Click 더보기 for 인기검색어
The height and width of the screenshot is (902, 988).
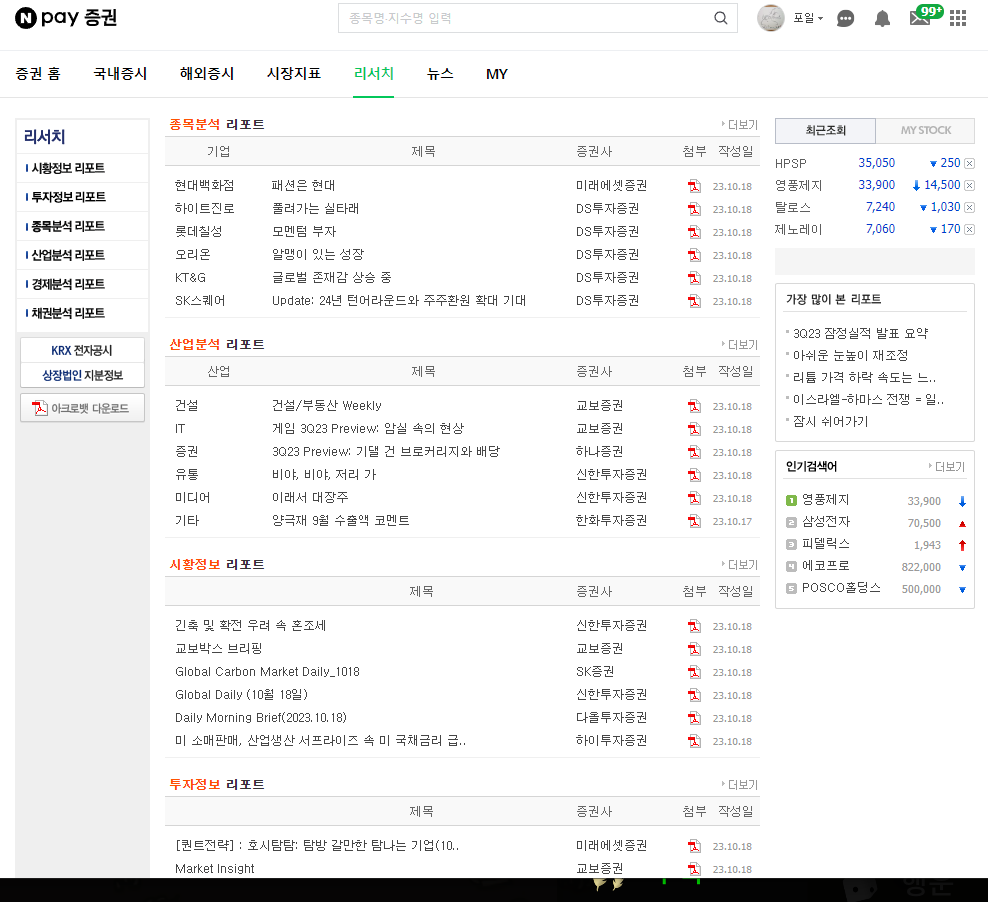click(947, 466)
